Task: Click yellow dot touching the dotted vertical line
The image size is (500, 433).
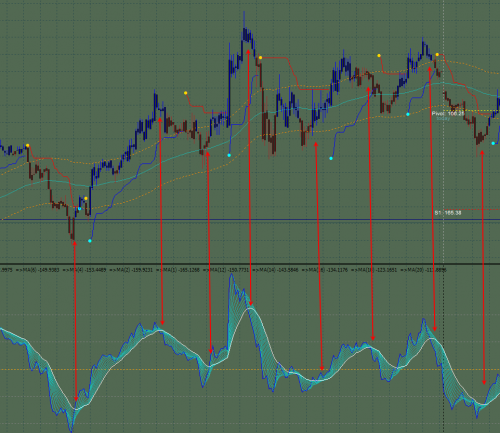Action: click(x=437, y=55)
